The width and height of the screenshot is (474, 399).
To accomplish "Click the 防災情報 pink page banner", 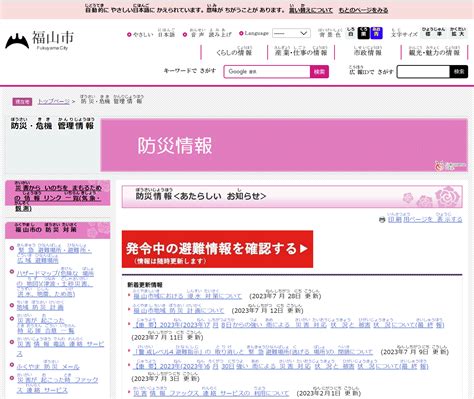I will coord(284,145).
